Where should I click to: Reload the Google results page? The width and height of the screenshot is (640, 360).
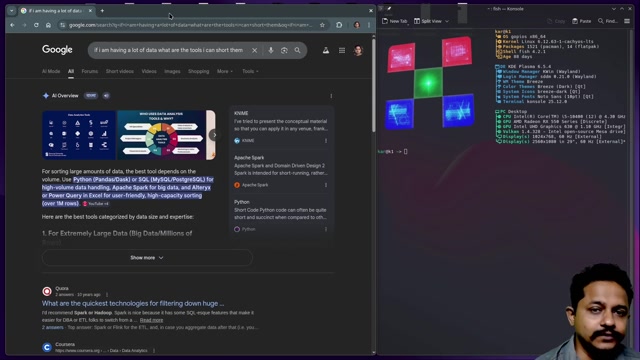tap(36, 25)
